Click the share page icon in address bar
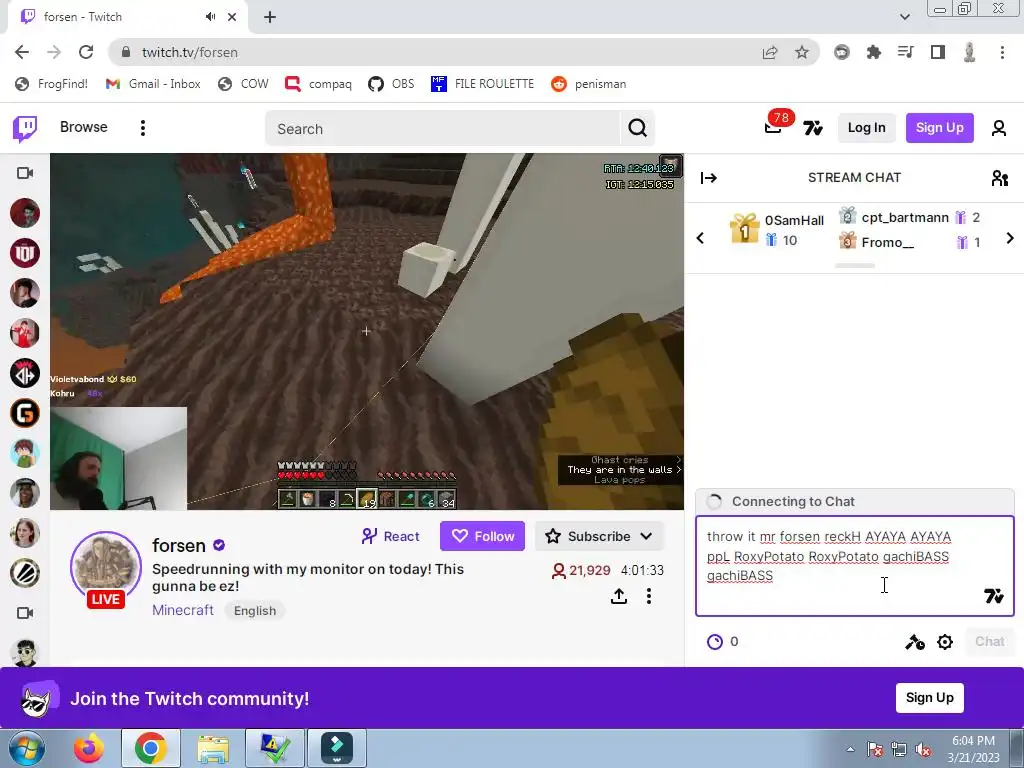1024x768 pixels. (x=770, y=52)
